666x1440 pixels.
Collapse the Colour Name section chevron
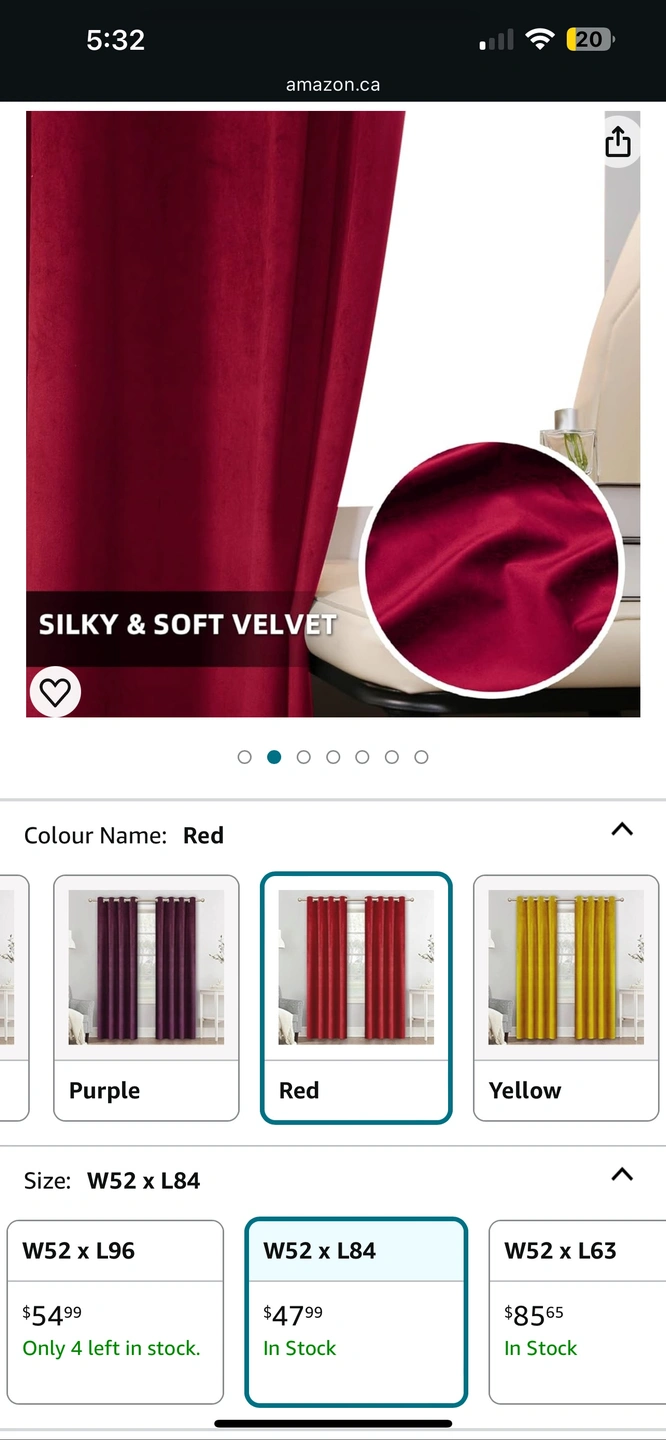point(622,829)
